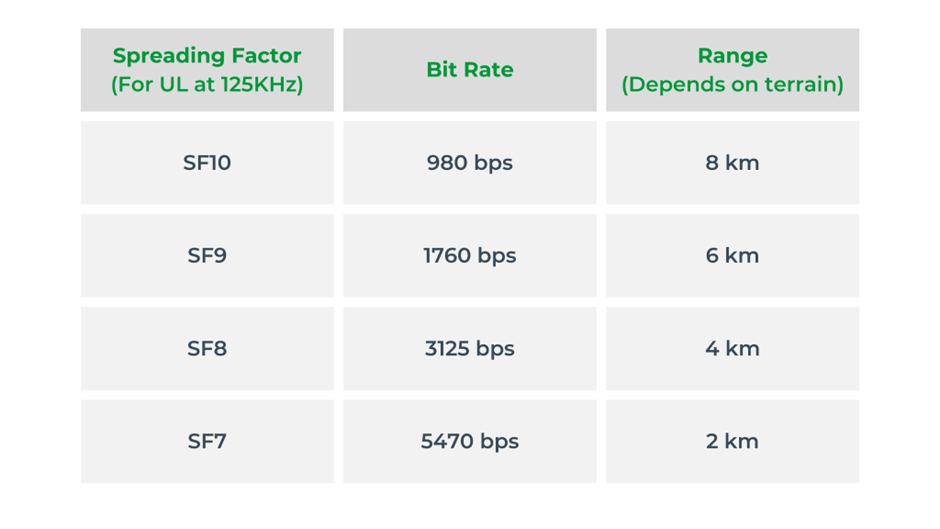940x529 pixels.
Task: Click the 5470 bps cell
Action: 469,441
